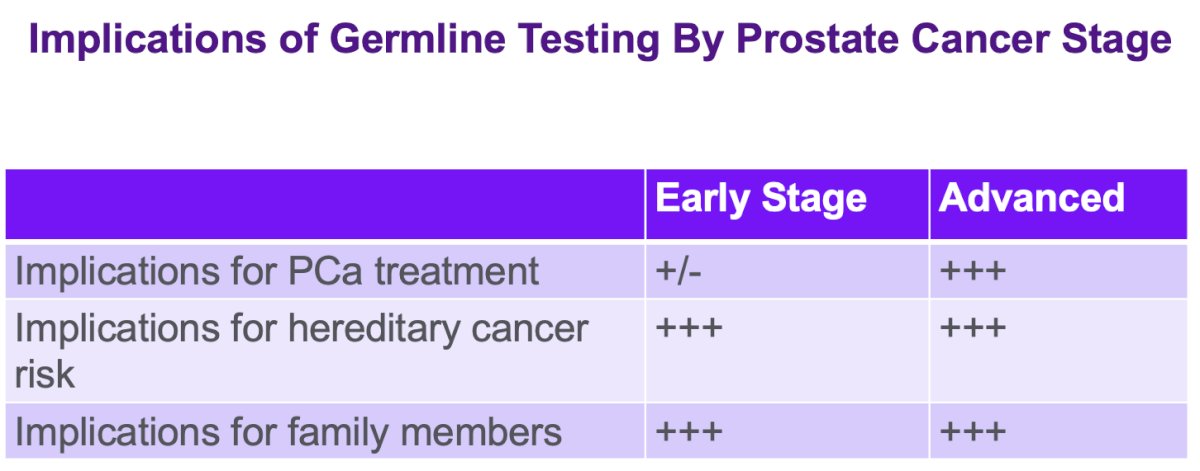Select Early Stage +++ cell for hereditary risk
Image resolution: width=1200 pixels, height=471 pixels.
coord(787,352)
